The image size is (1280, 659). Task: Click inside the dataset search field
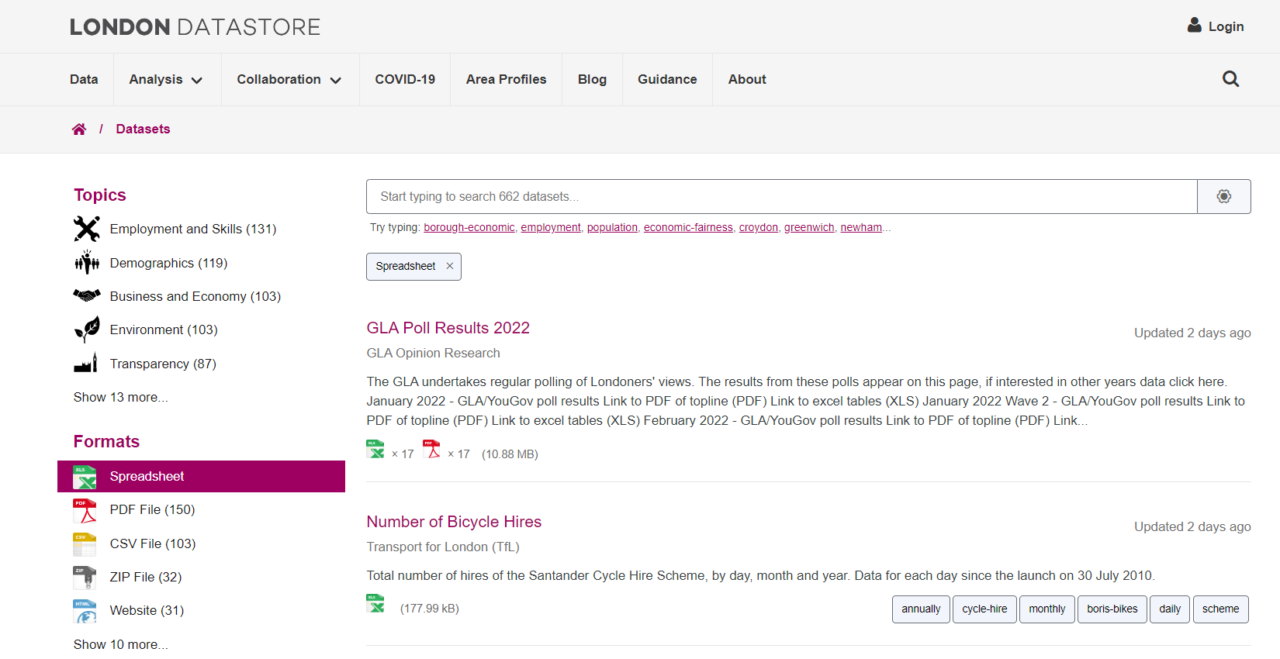tap(700, 196)
